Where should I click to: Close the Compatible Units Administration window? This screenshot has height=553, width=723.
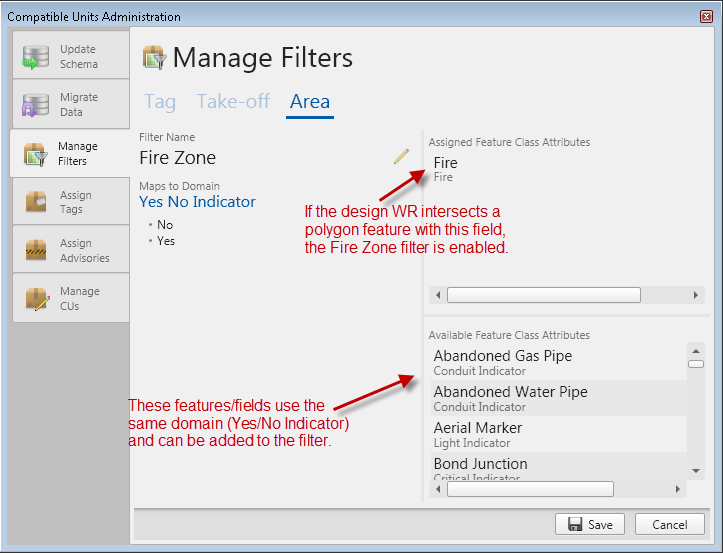click(706, 17)
